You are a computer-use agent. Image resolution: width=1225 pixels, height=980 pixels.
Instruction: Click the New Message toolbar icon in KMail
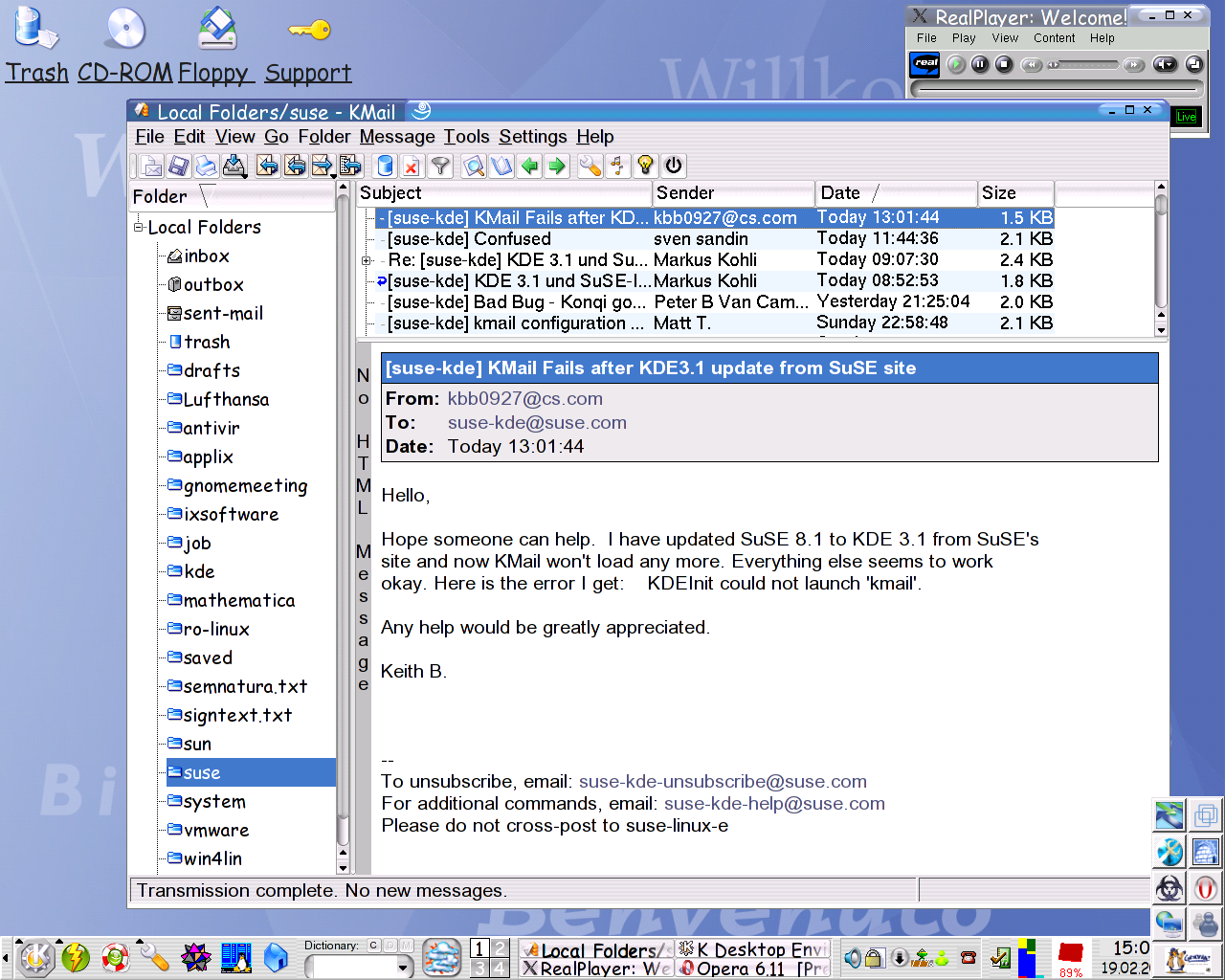coord(151,166)
